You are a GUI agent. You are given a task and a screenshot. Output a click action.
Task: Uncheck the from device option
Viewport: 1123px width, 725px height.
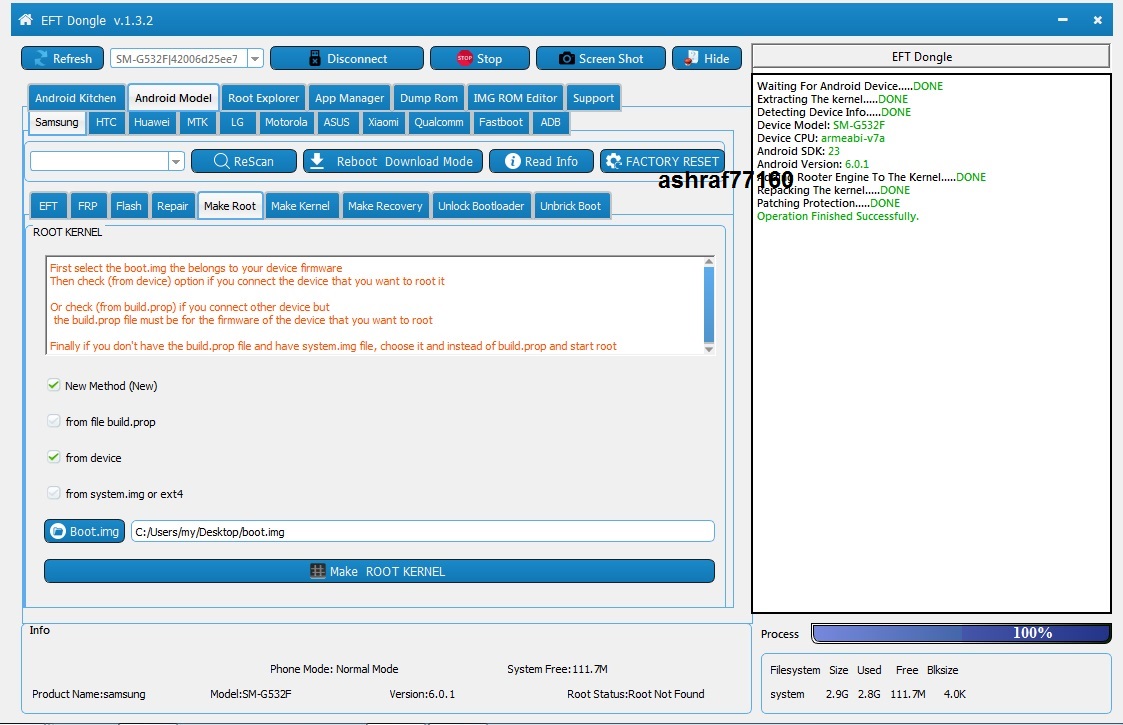[54, 457]
